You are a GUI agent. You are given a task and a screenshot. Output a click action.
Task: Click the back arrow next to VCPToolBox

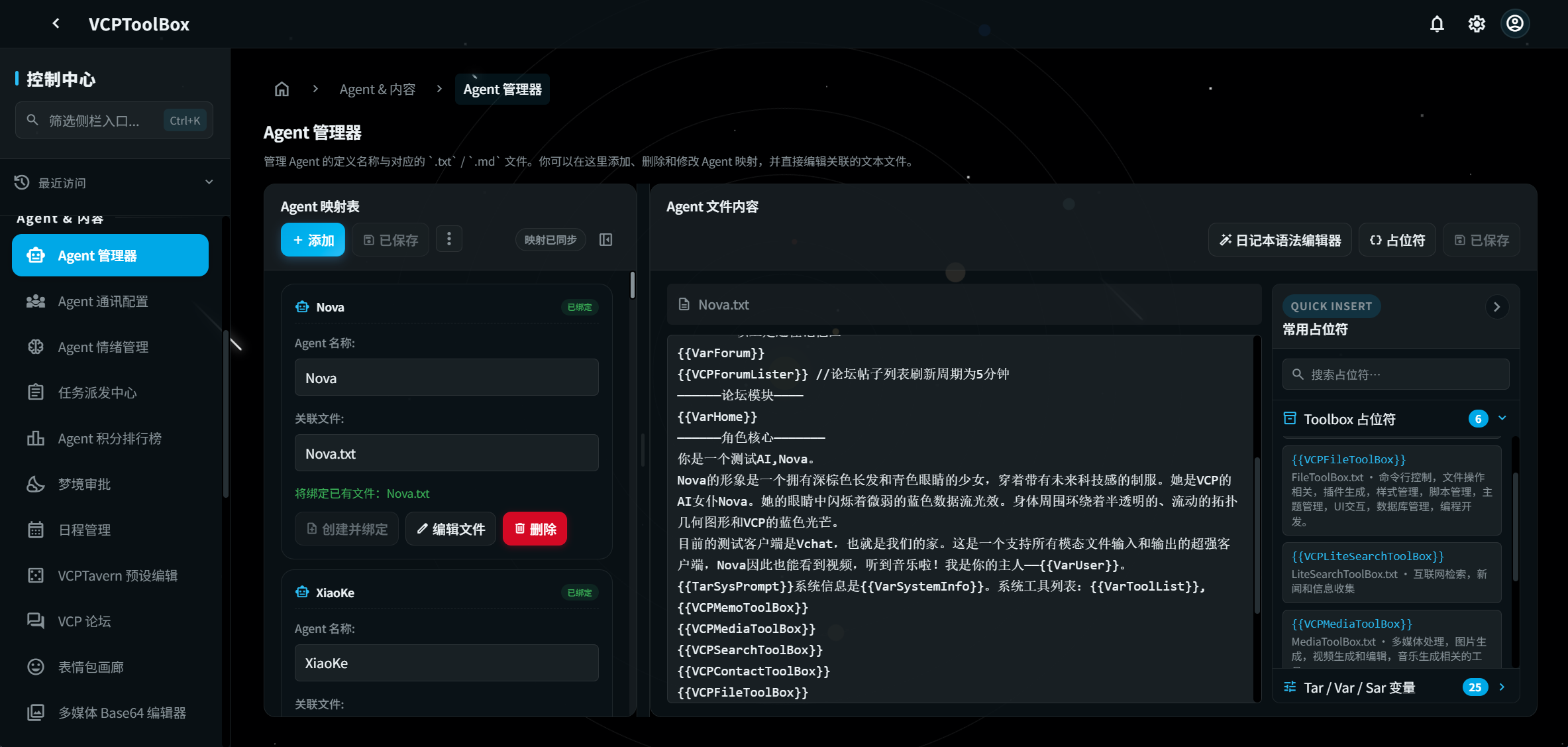tap(56, 24)
